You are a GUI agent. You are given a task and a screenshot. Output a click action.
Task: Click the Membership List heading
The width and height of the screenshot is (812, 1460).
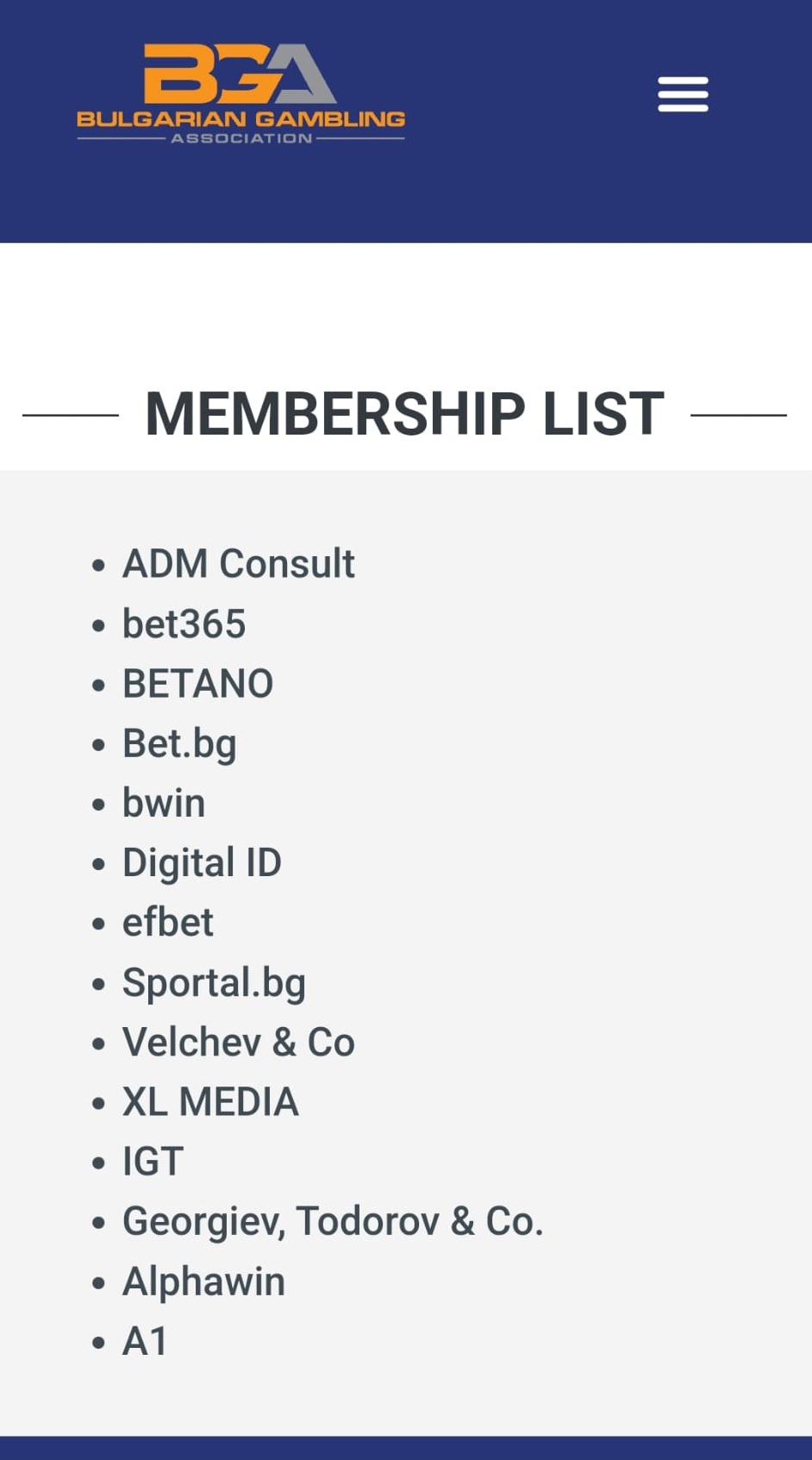(404, 414)
